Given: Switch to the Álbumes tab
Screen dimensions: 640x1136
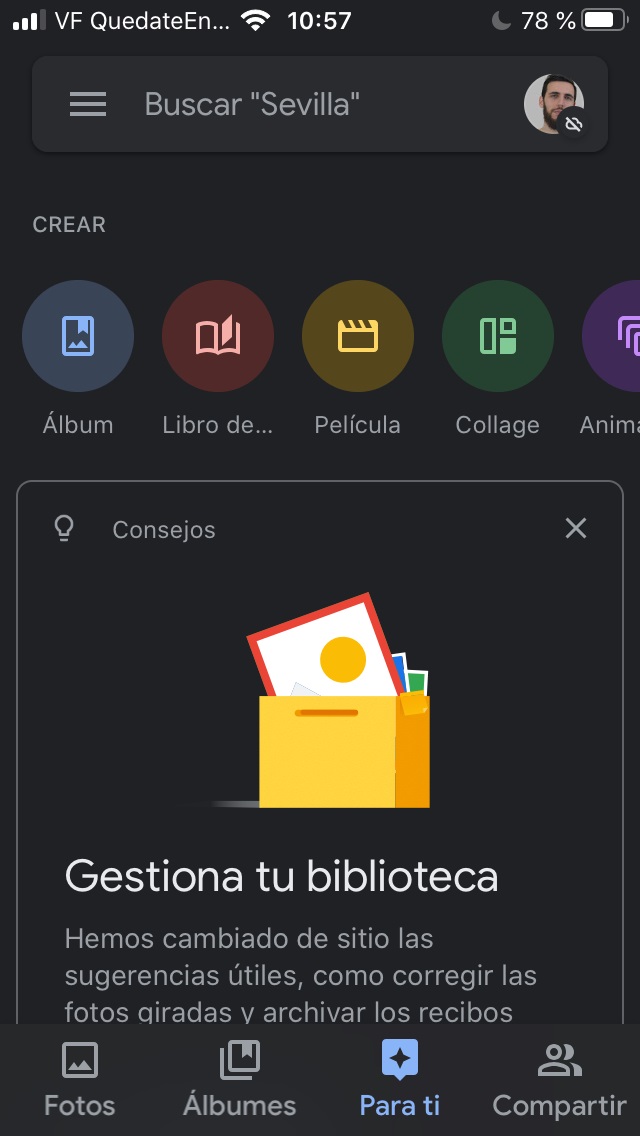Looking at the screenshot, I should [240, 1080].
